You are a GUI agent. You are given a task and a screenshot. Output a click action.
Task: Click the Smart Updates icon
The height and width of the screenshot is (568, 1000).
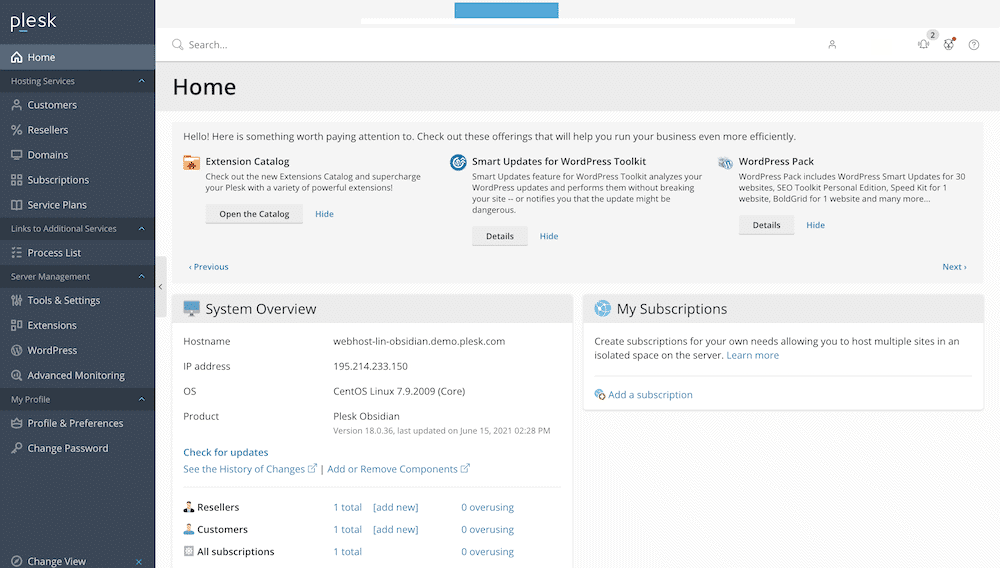coord(458,163)
